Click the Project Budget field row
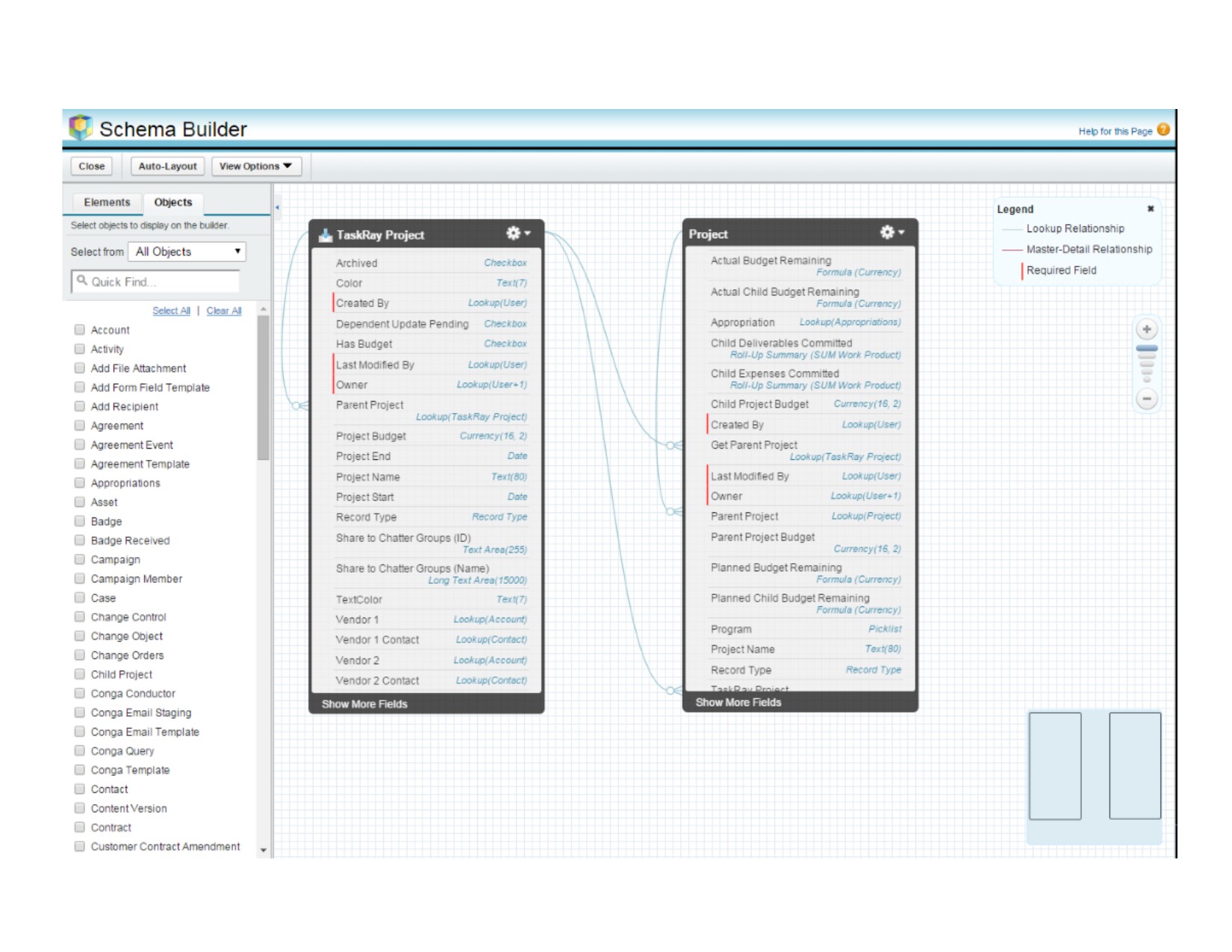1232x952 pixels. 431,436
